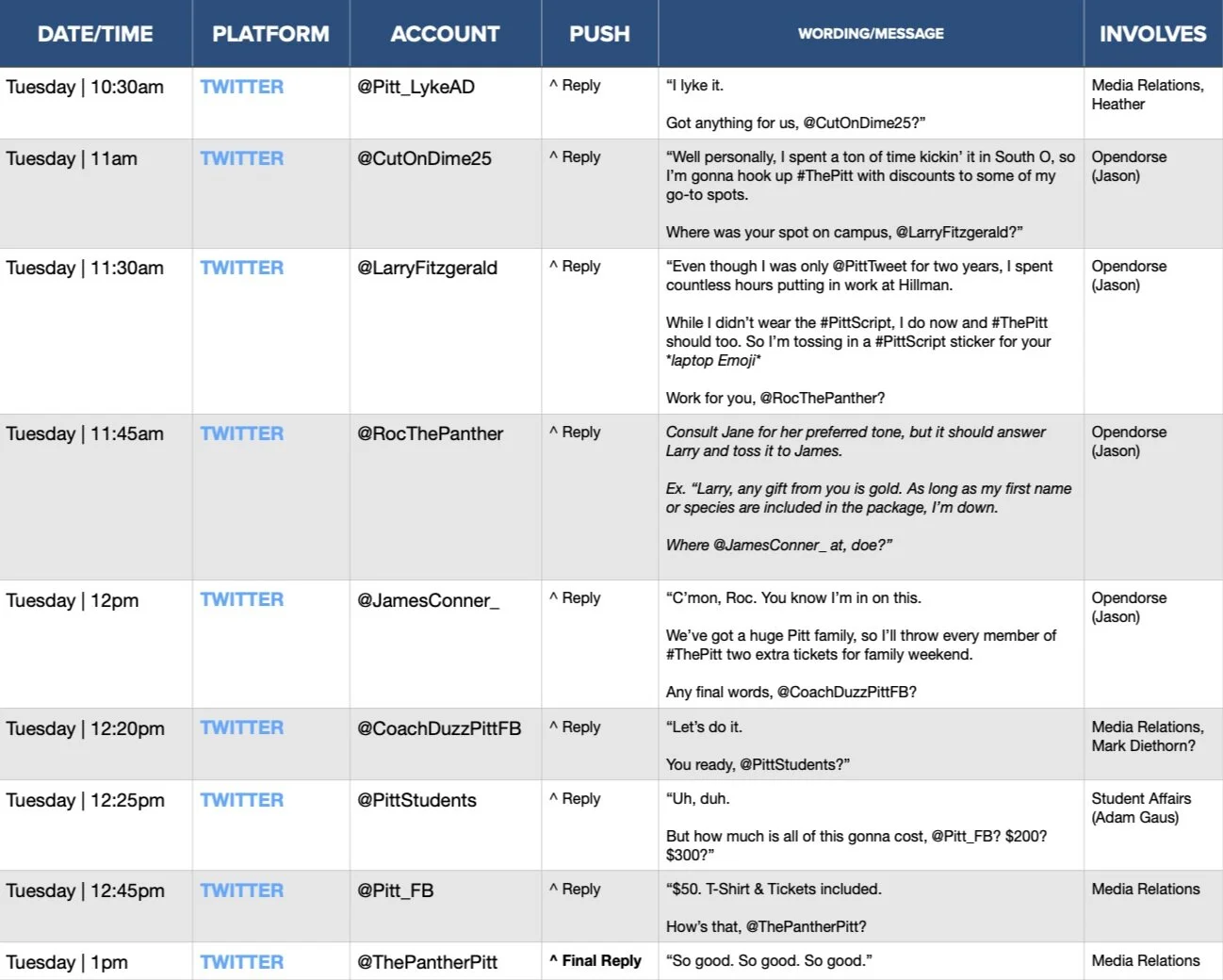Screen dimensions: 1223x980
Task: Select the Tuesday | 1pm cell
Action: [x=95, y=961]
